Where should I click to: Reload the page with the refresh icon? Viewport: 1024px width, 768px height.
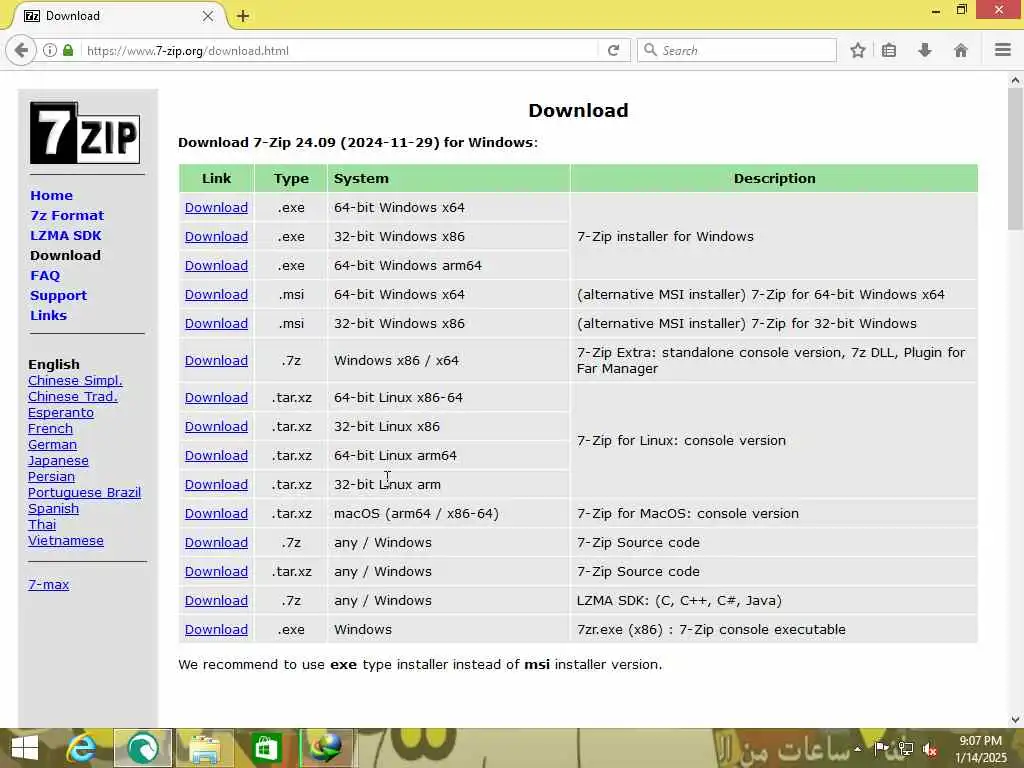tap(613, 50)
